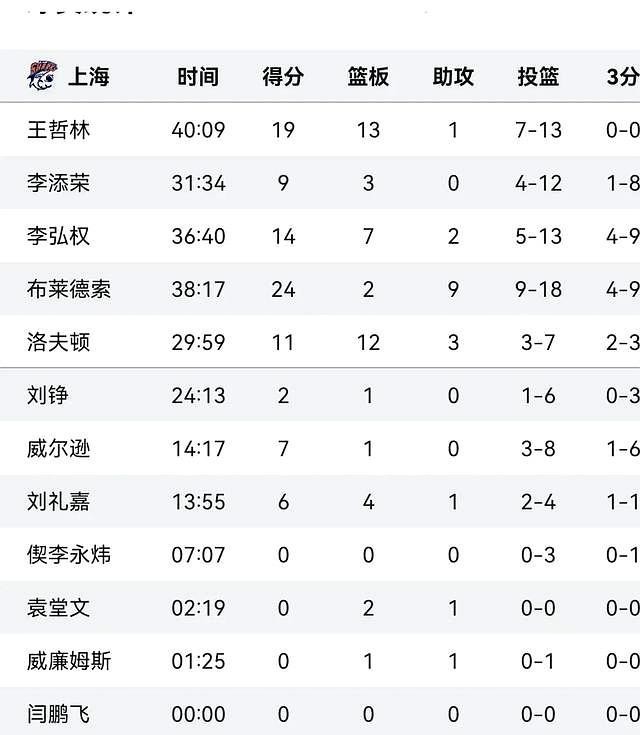This screenshot has width=640, height=735.
Task: Open player 李弘权's profile
Action: [59, 236]
